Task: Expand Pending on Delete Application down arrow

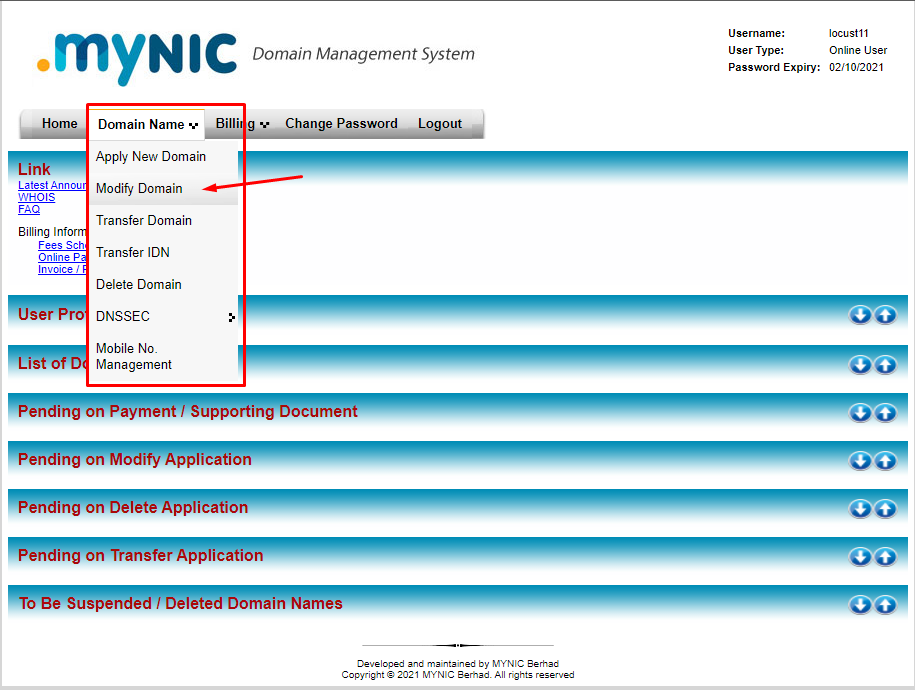Action: (x=860, y=508)
